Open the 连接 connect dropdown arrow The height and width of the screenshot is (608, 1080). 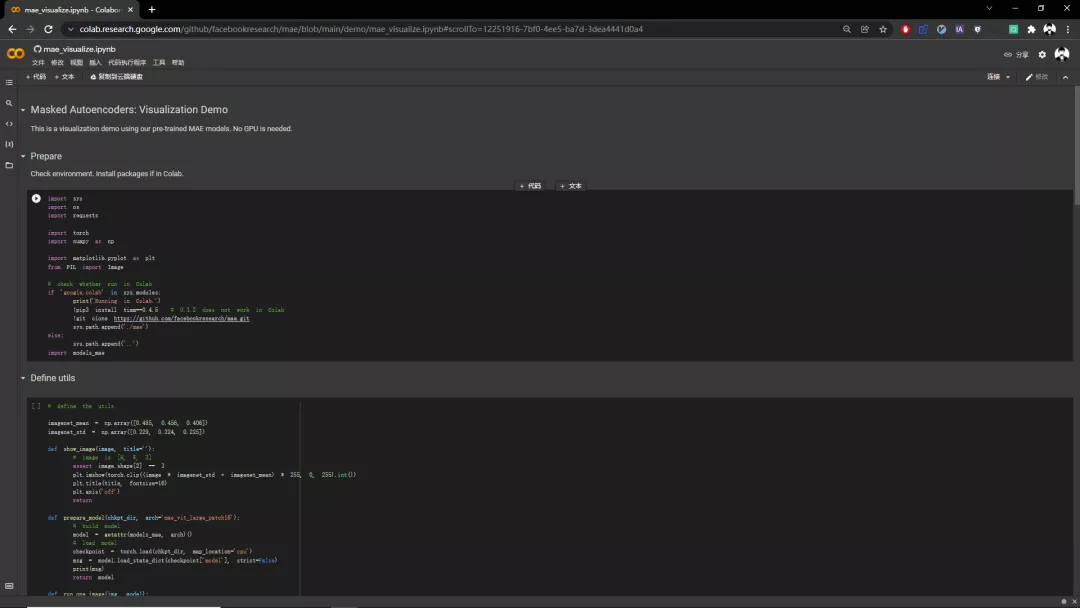click(1008, 77)
